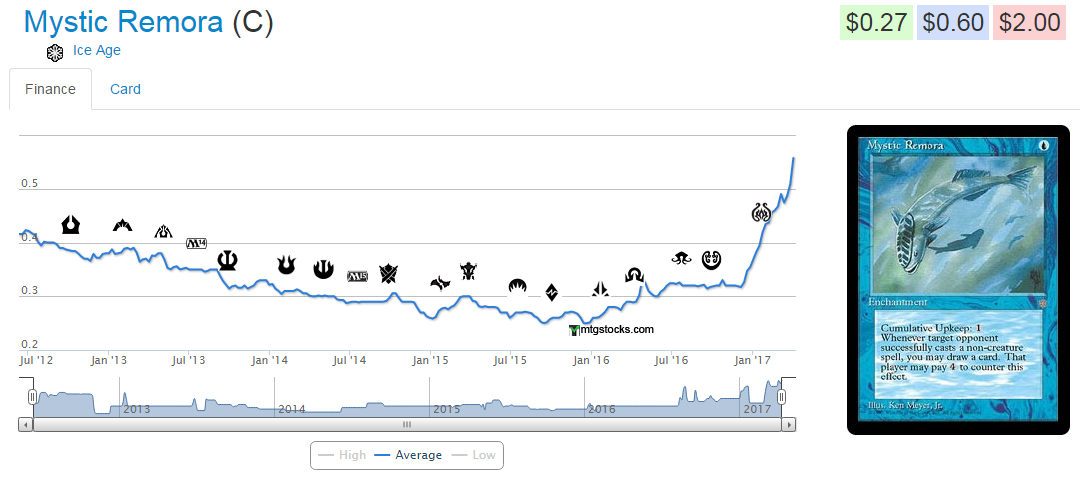The image size is (1080, 479).
Task: Click the Ice Age snowflake set symbol
Action: point(55,52)
